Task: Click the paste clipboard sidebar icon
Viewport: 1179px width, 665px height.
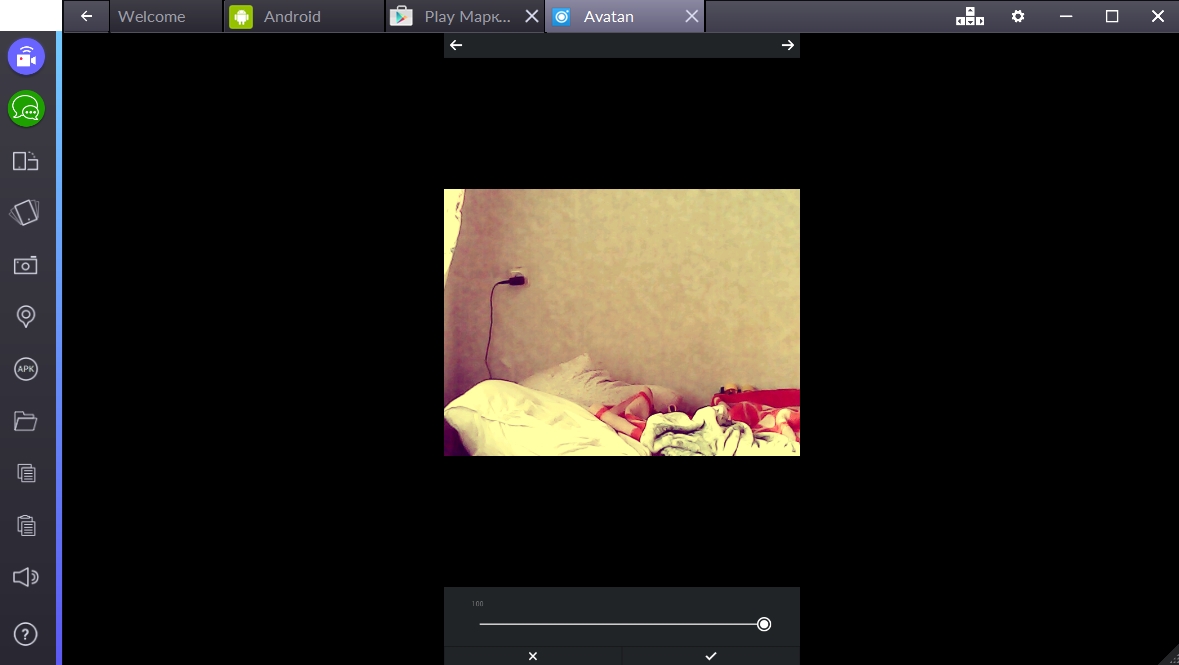Action: point(26,525)
